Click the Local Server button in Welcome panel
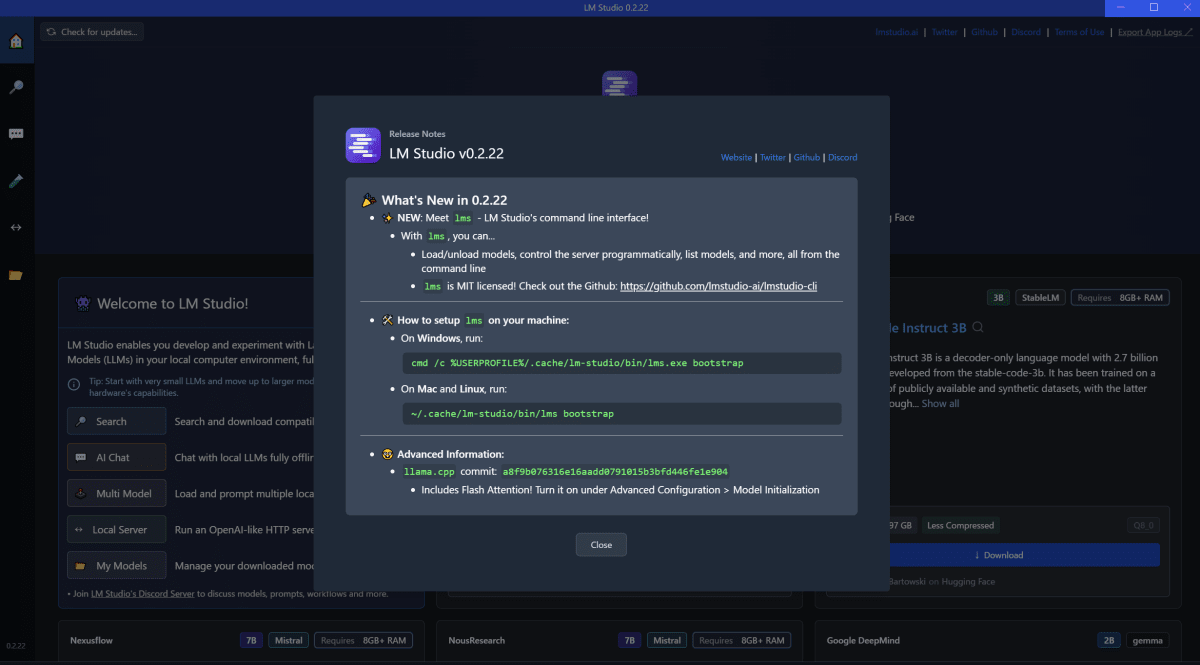Viewport: 1200px width, 665px height. pos(116,529)
